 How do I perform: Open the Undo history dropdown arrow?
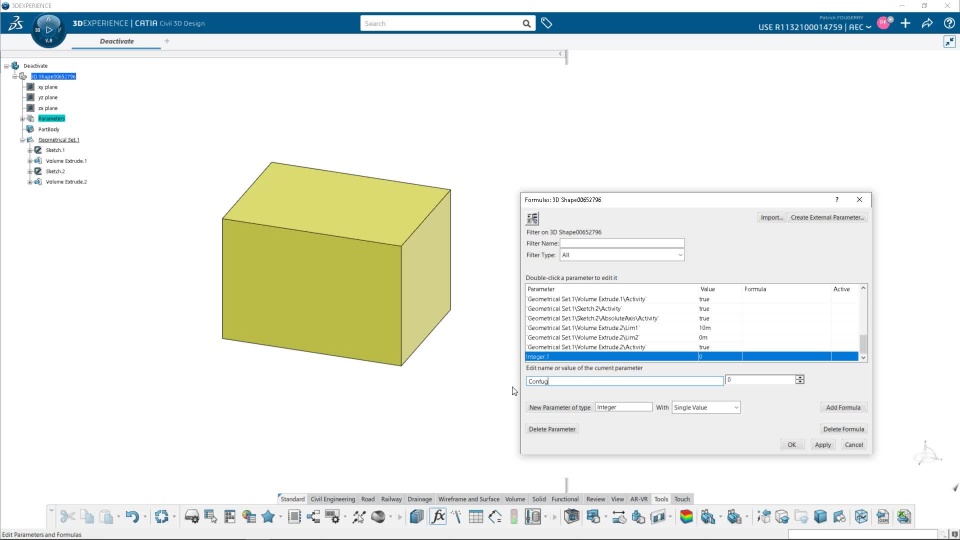pos(145,517)
